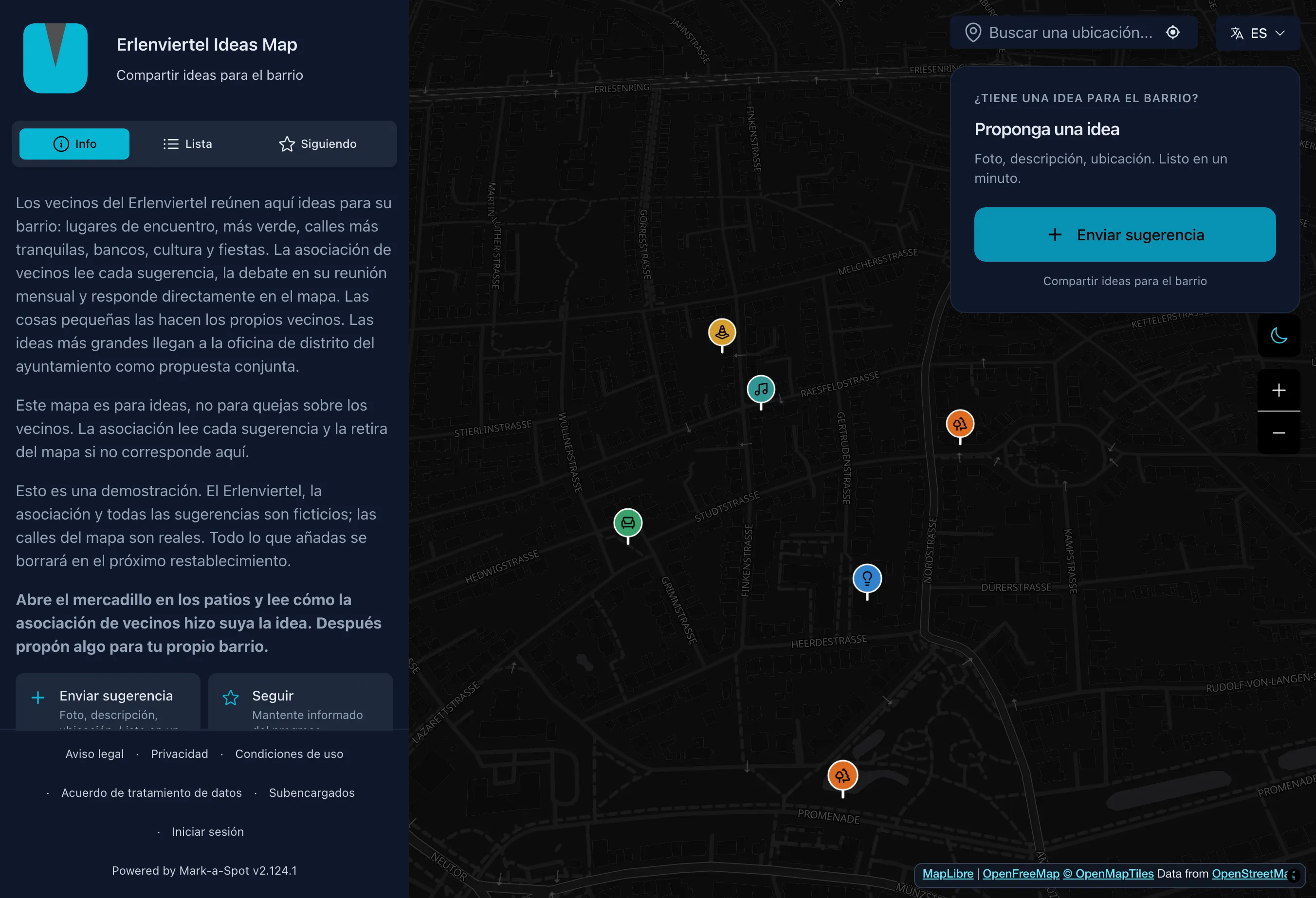The image size is (1316, 898).
Task: Click the Iniciar sesión link
Action: (208, 832)
